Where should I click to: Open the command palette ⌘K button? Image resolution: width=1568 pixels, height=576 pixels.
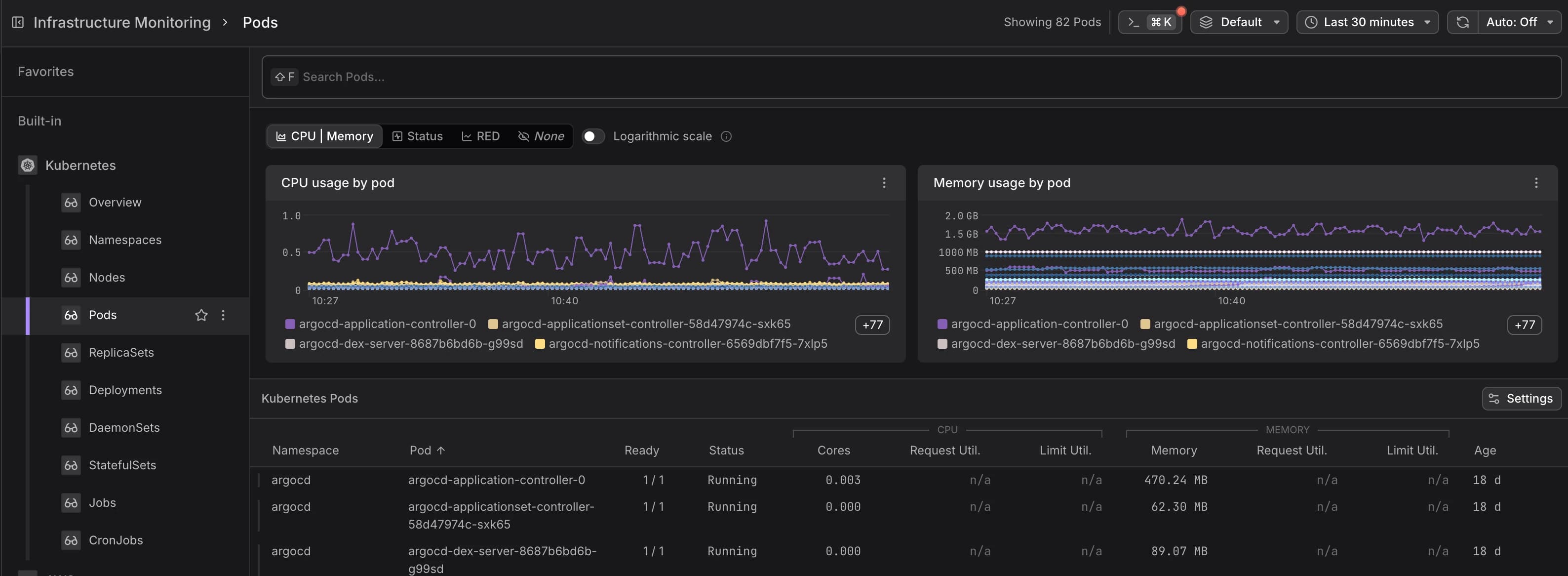1149,23
